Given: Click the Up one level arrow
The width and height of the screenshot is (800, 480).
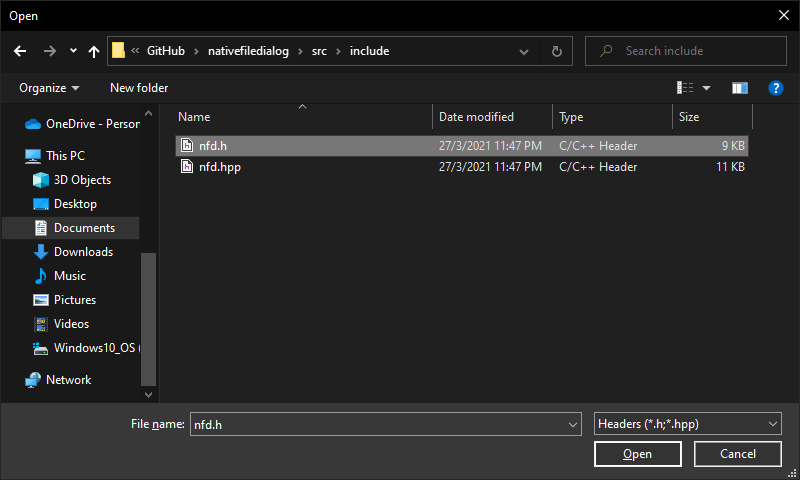Looking at the screenshot, I should click(x=94, y=51).
